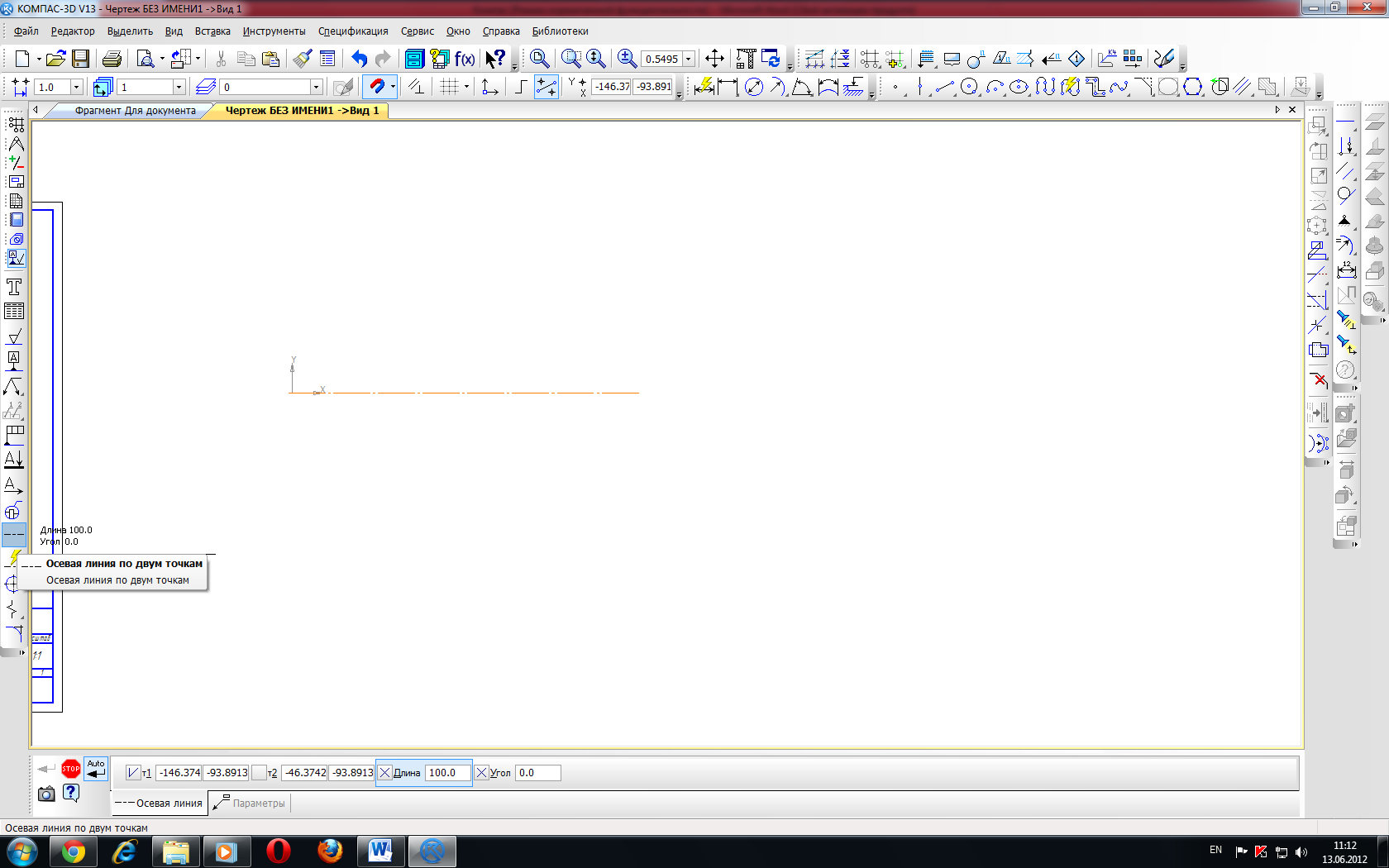Open the Редактор menu
Screen dimensions: 1389x868
tap(73, 31)
